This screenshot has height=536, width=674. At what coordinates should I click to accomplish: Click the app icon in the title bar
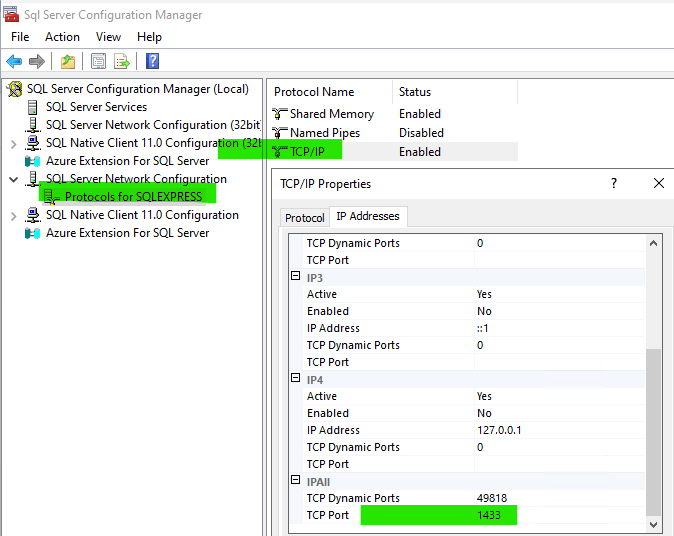pos(11,14)
